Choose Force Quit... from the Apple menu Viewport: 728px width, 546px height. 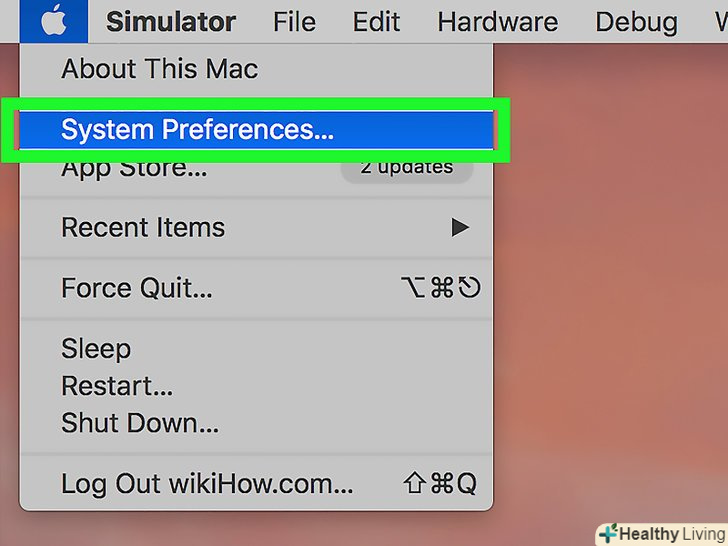137,288
